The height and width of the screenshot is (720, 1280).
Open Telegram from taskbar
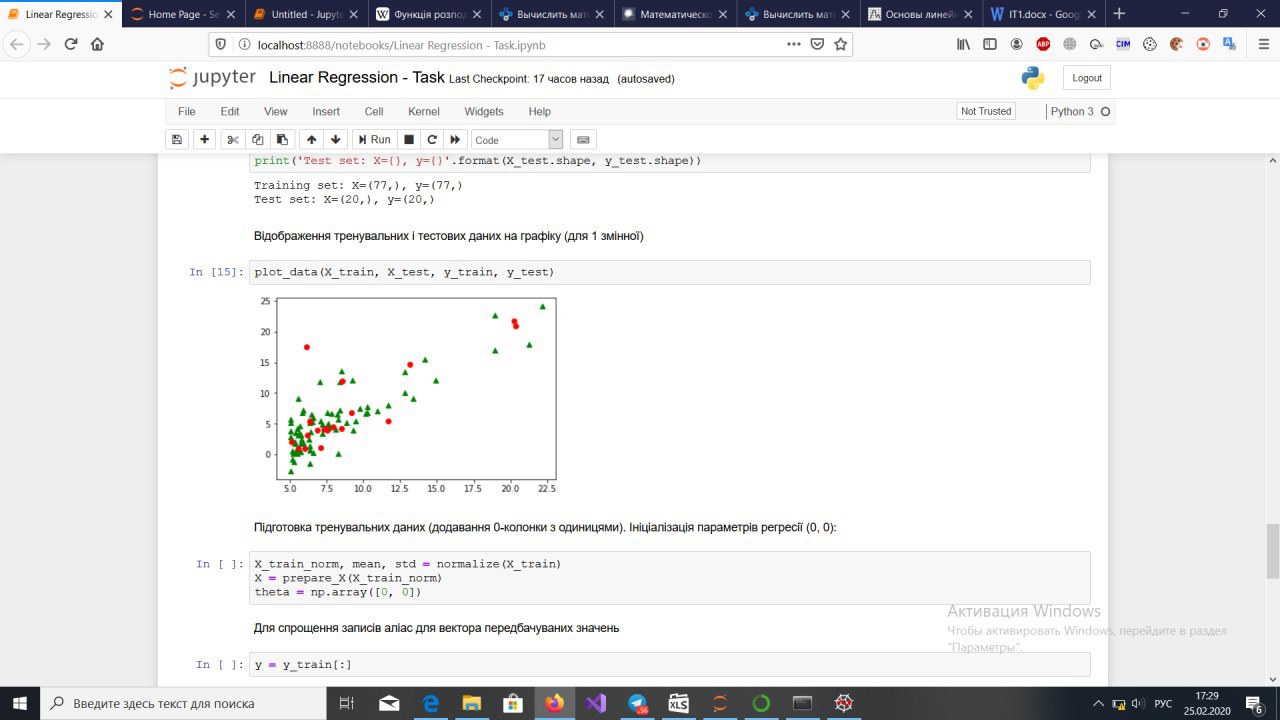pyautogui.click(x=638, y=703)
